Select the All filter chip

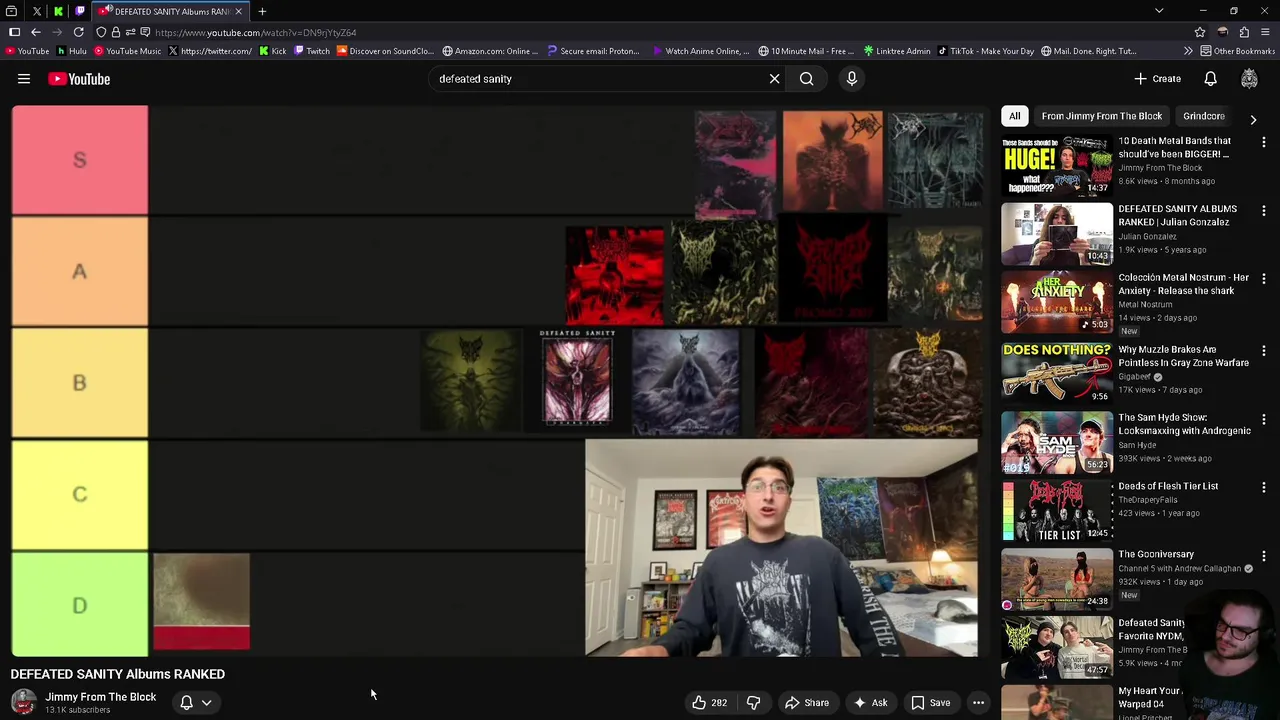tap(1014, 116)
